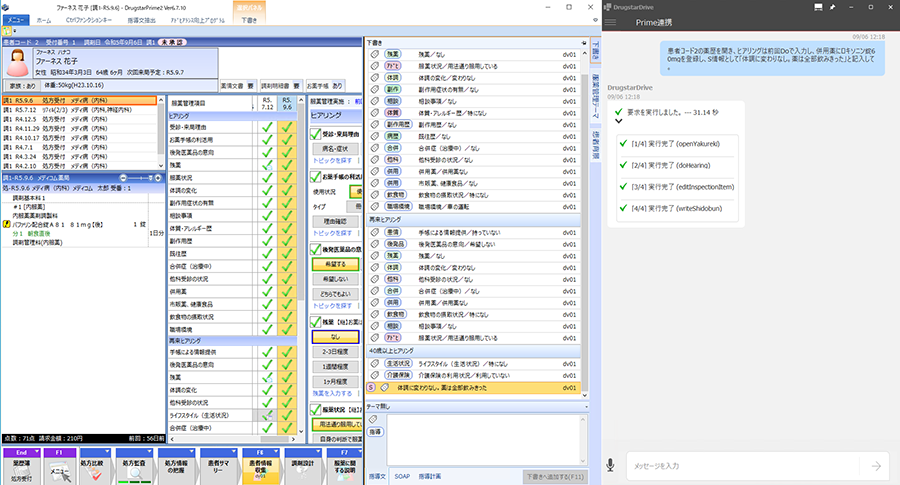This screenshot has width=900, height=485.
Task: Open the 処方監査 magnifier icon
Action: click(x=134, y=471)
